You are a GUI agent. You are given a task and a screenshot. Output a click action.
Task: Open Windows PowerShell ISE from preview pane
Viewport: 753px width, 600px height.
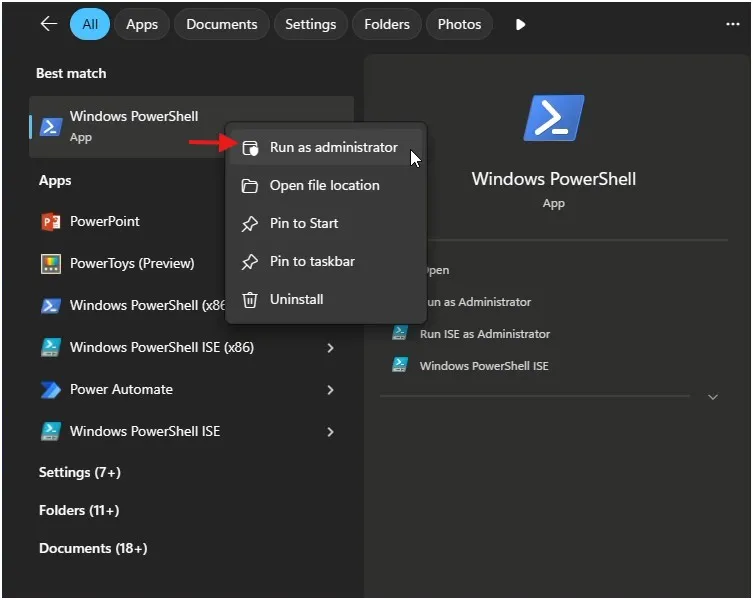484,366
